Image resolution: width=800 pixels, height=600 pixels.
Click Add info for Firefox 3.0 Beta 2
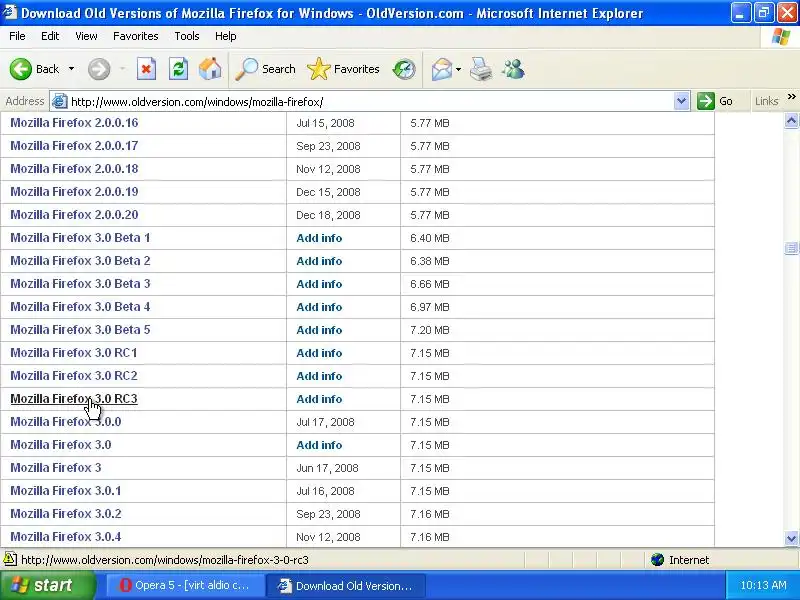[x=319, y=261]
